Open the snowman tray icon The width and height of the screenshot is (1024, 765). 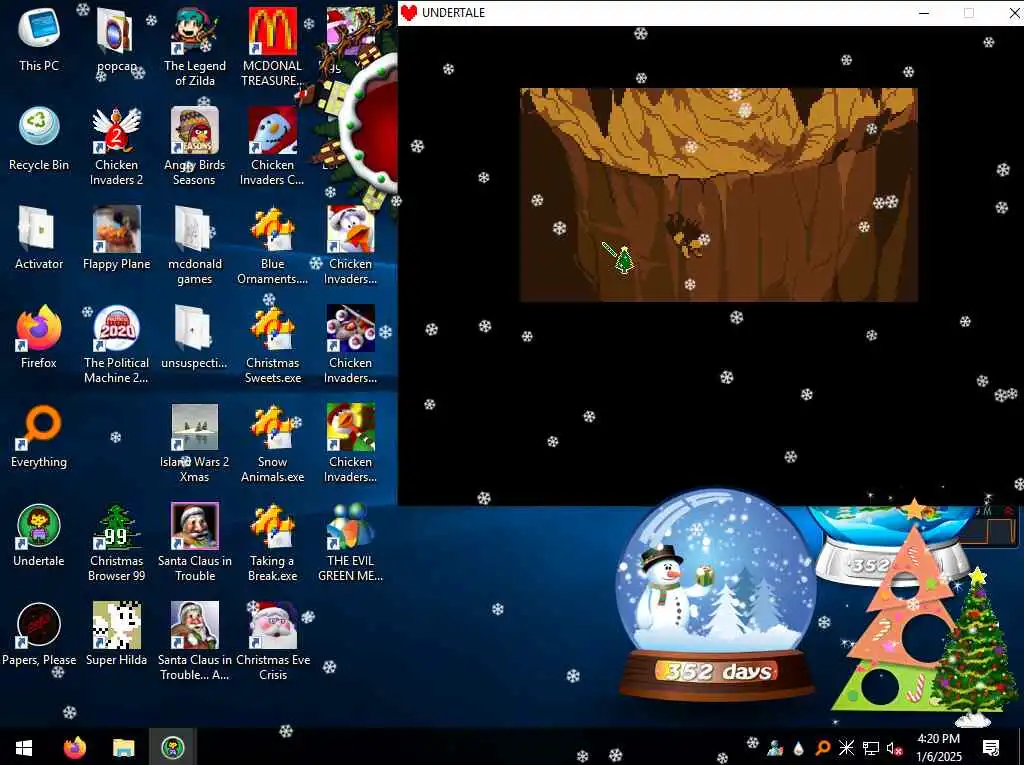(775, 748)
